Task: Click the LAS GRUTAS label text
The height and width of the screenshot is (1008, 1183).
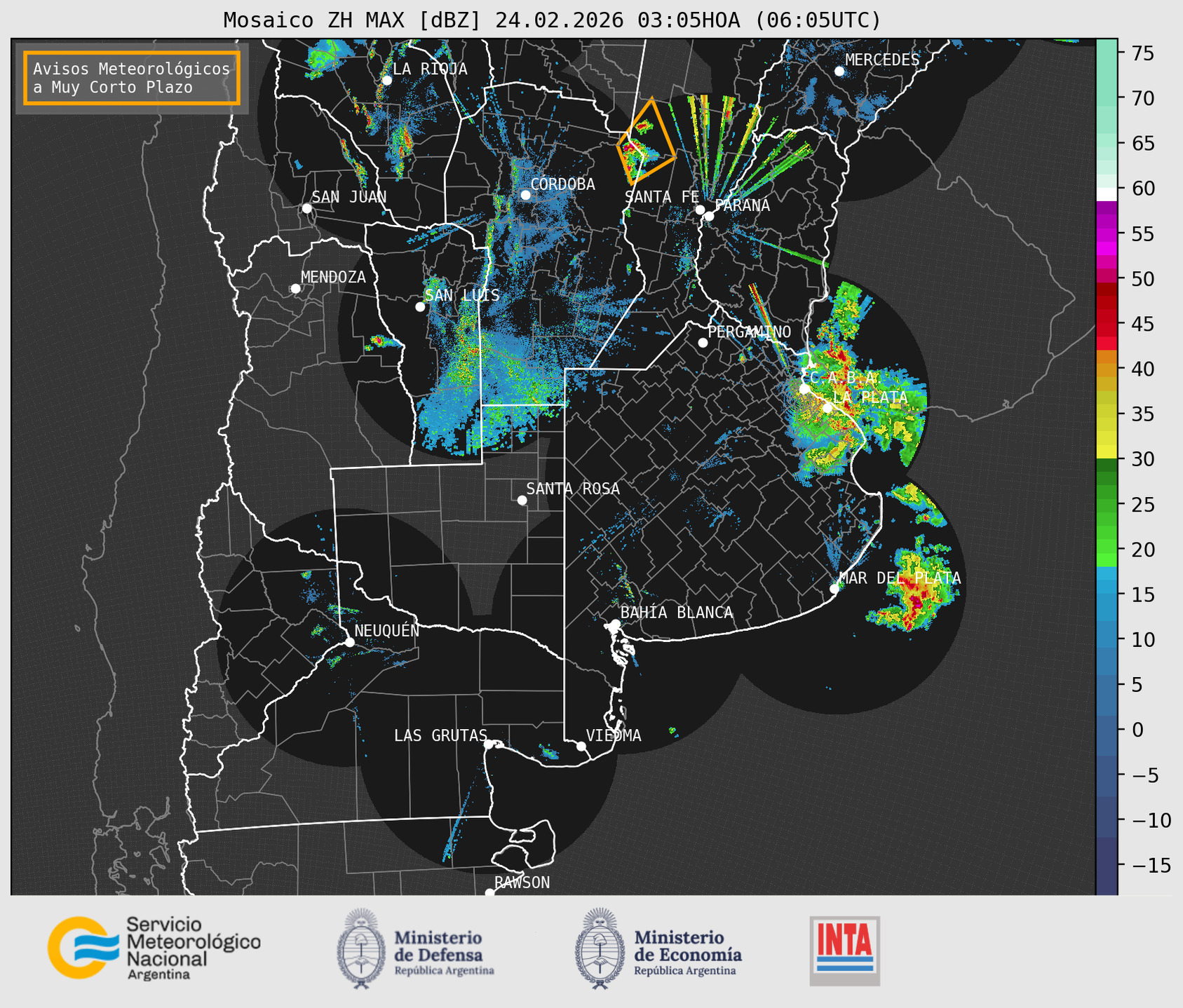Action: [x=440, y=735]
